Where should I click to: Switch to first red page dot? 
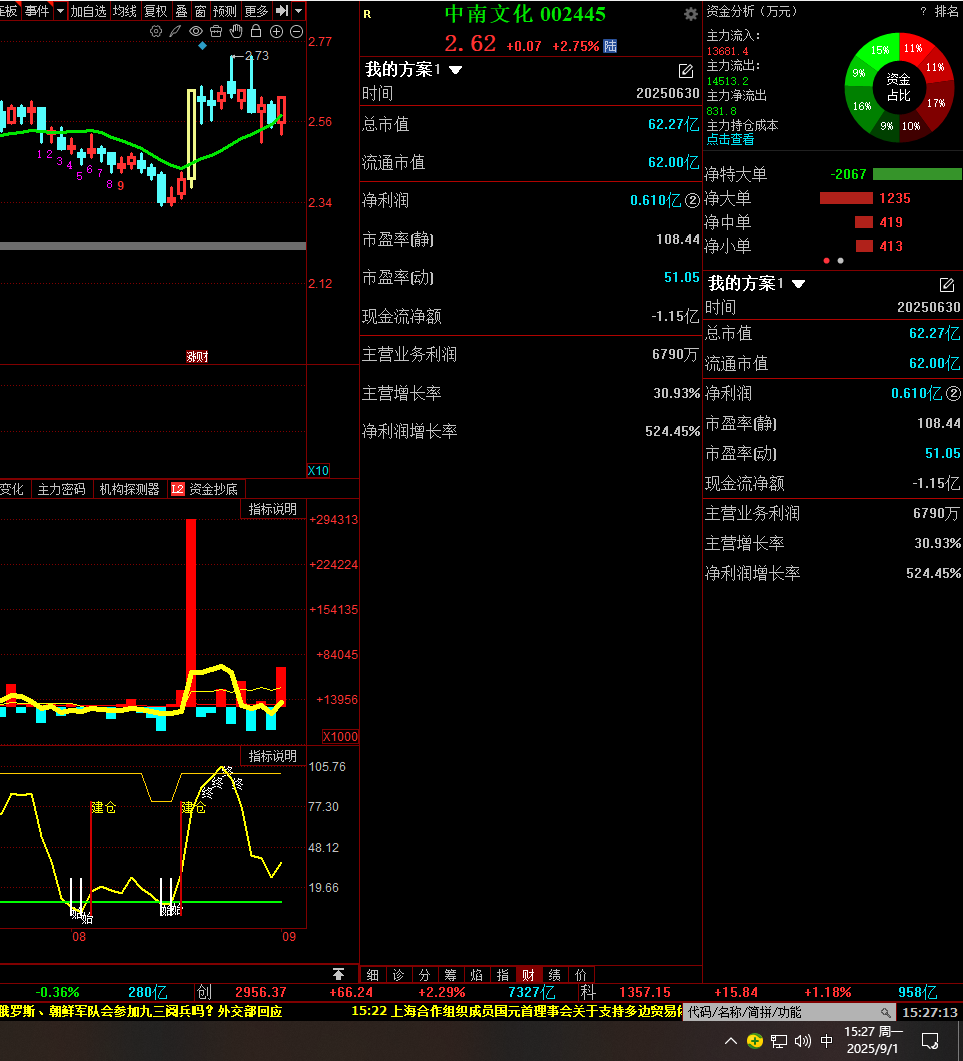point(826,261)
